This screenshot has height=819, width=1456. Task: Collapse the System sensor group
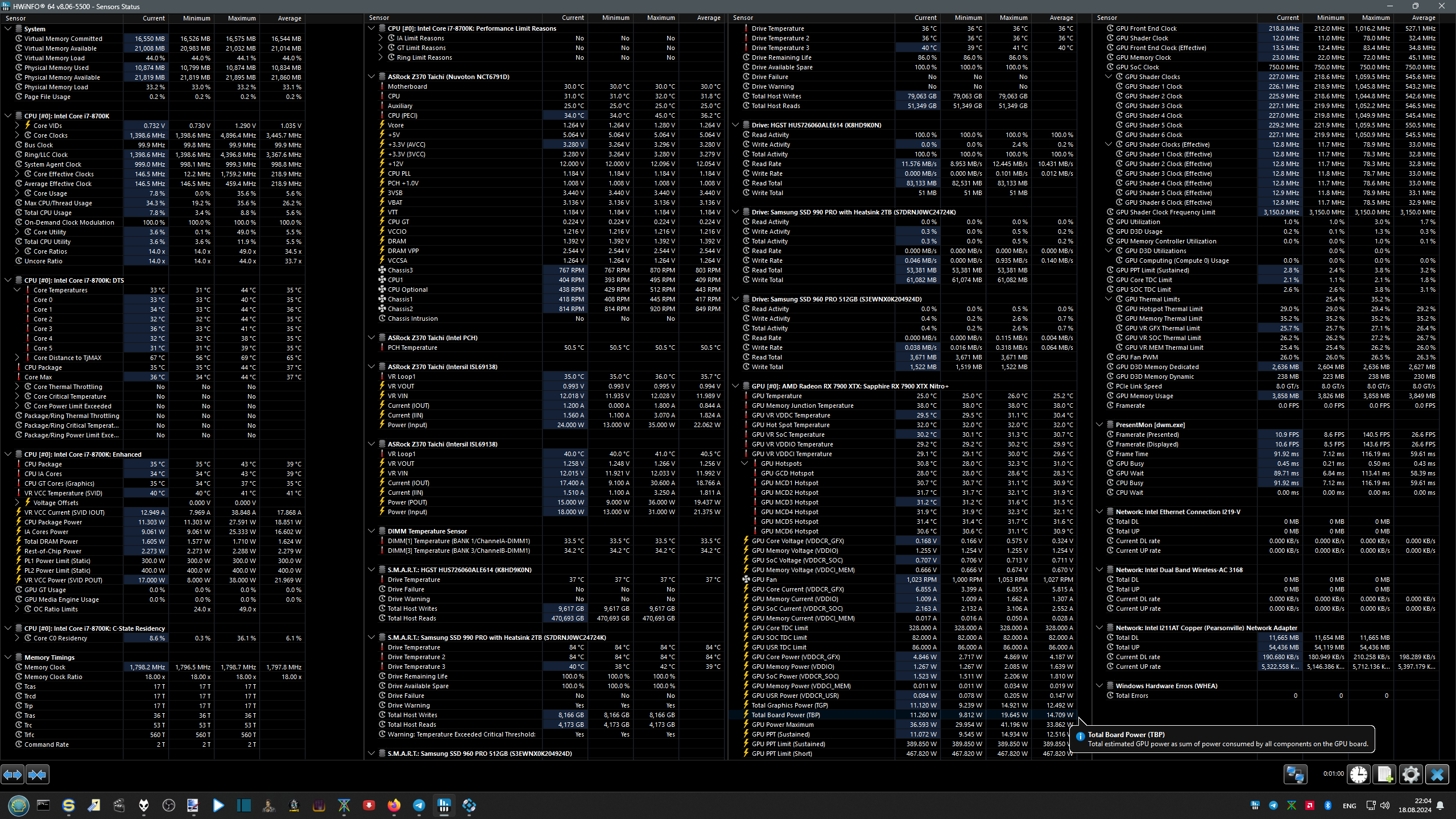(8, 28)
